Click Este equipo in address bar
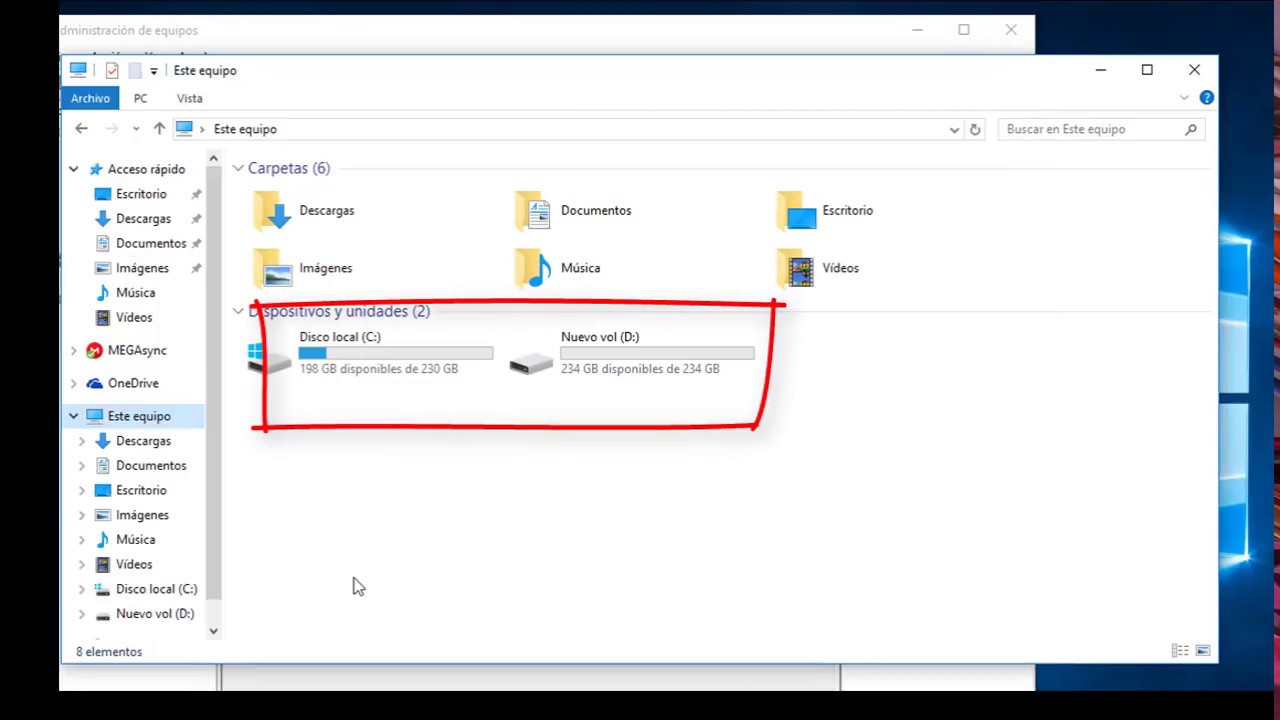This screenshot has height=720, width=1280. (x=245, y=129)
